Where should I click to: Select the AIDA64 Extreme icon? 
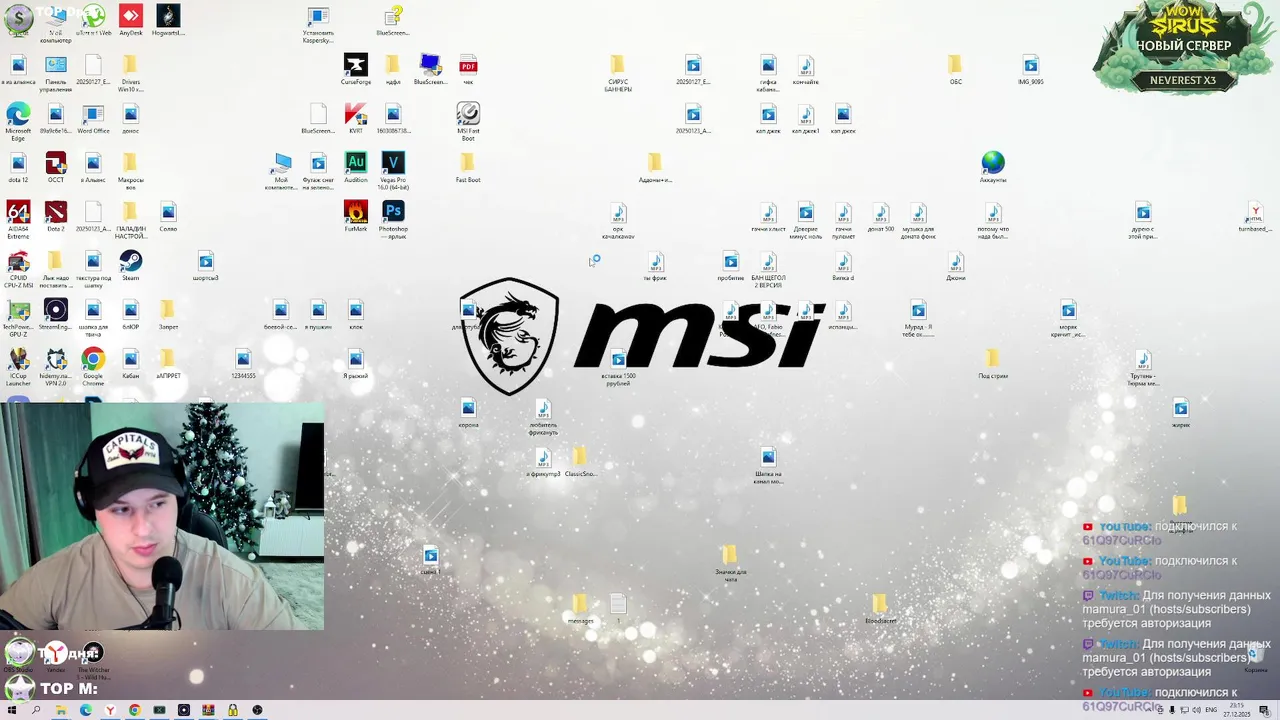[x=18, y=219]
